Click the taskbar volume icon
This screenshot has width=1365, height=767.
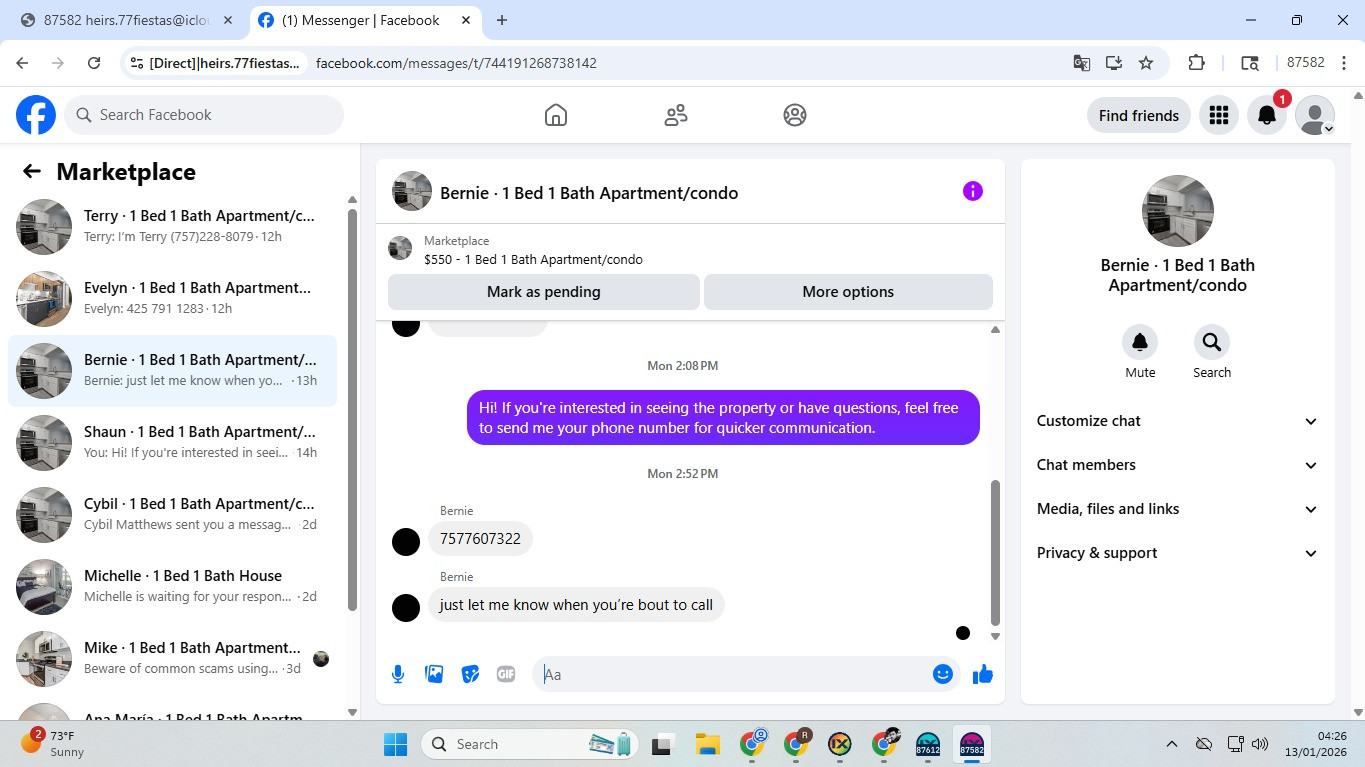[1259, 744]
